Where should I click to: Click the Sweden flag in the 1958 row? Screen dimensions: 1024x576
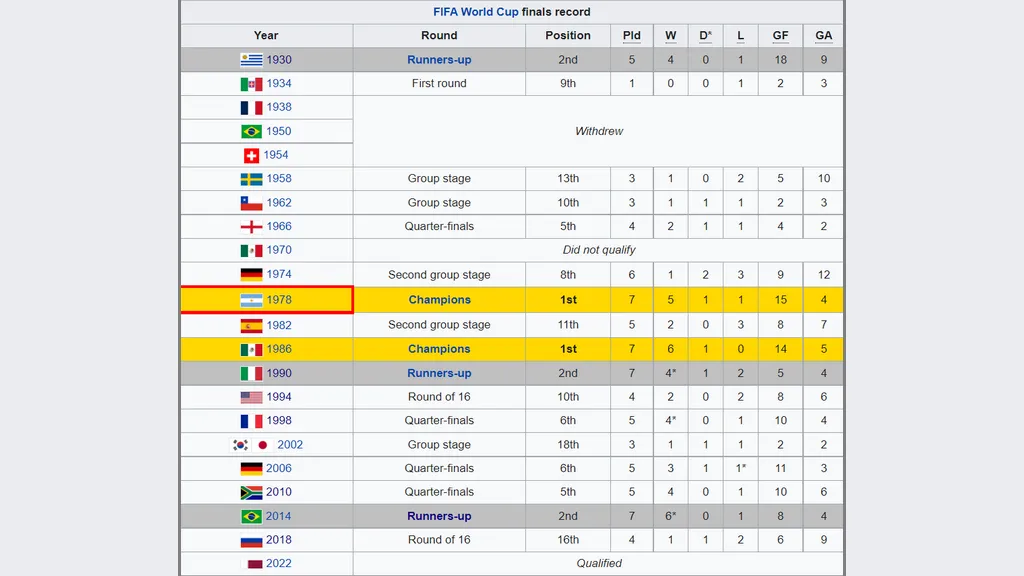tap(251, 179)
